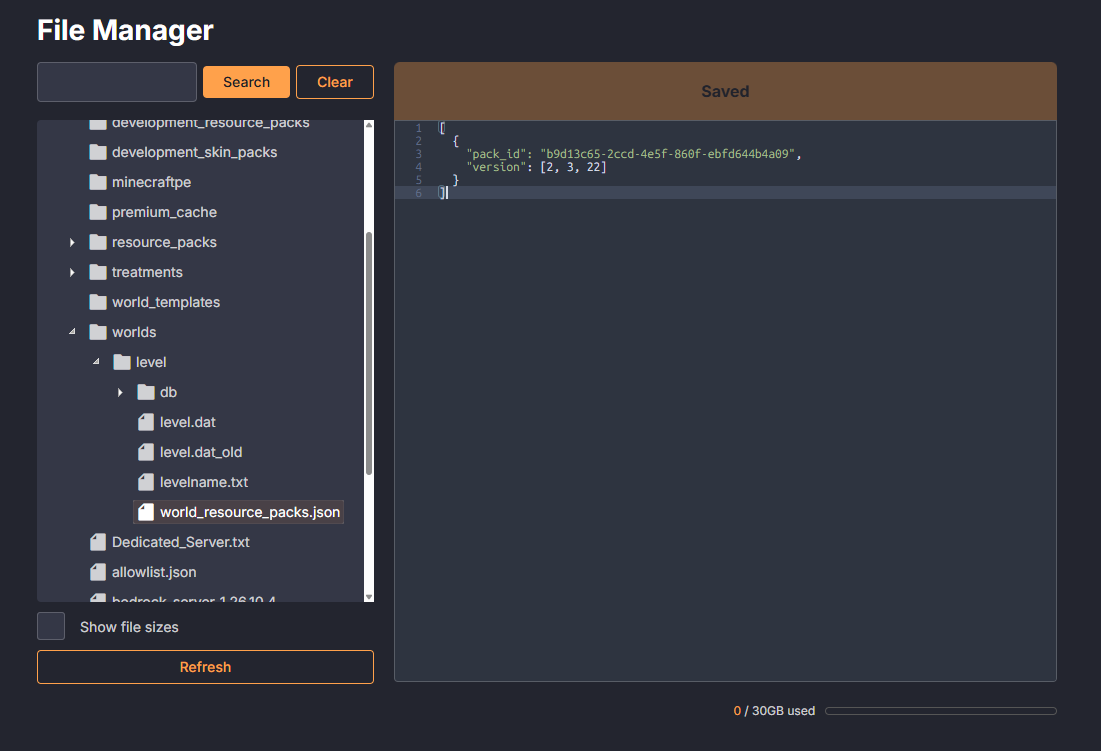Click the file tree scroll-down arrow
This screenshot has width=1101, height=751.
[x=369, y=597]
